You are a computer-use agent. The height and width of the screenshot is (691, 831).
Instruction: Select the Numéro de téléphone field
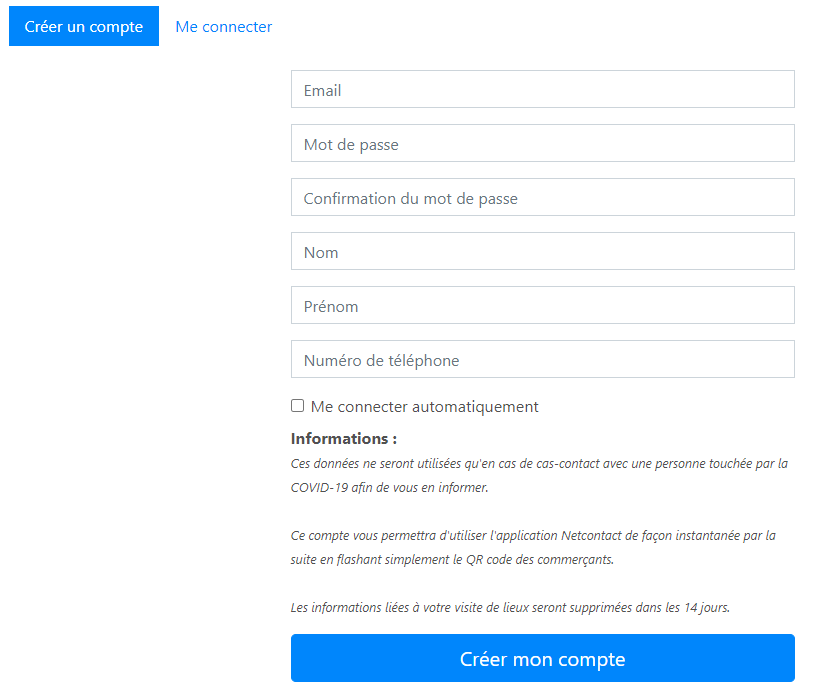point(543,359)
